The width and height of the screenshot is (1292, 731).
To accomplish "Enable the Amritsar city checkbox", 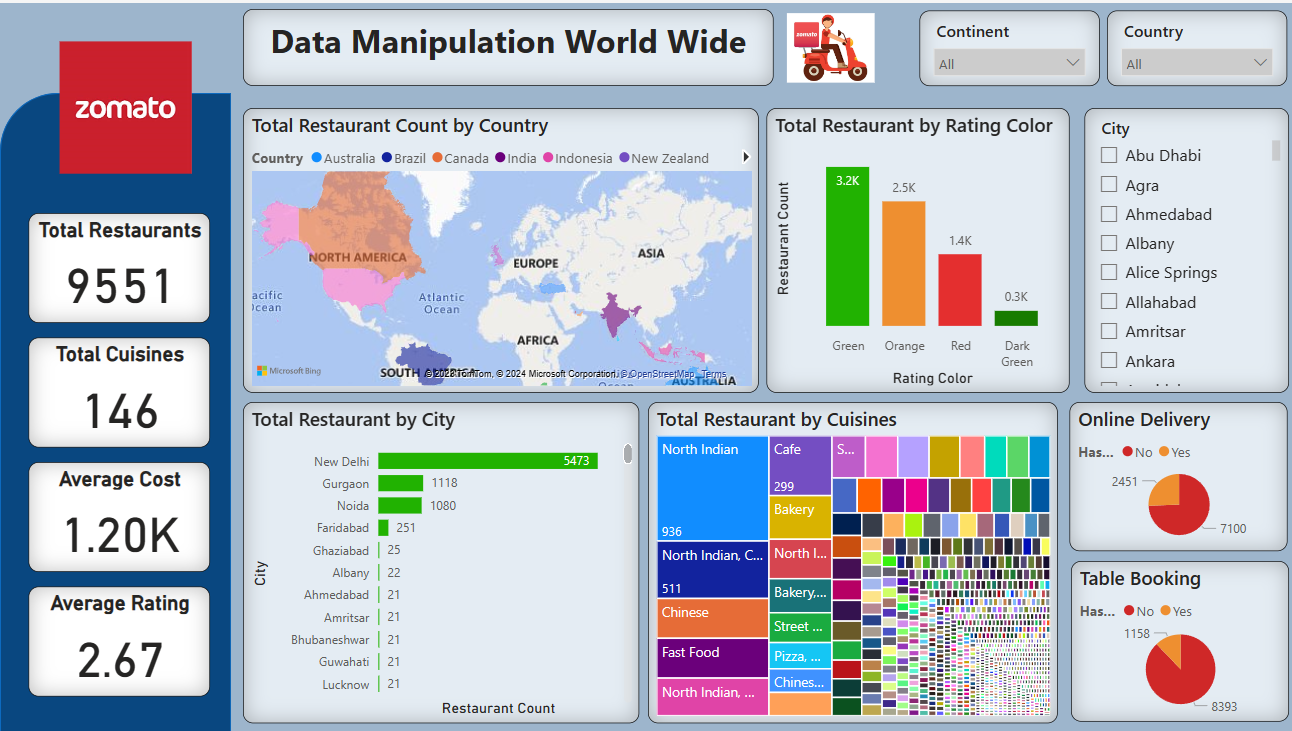I will [1109, 331].
